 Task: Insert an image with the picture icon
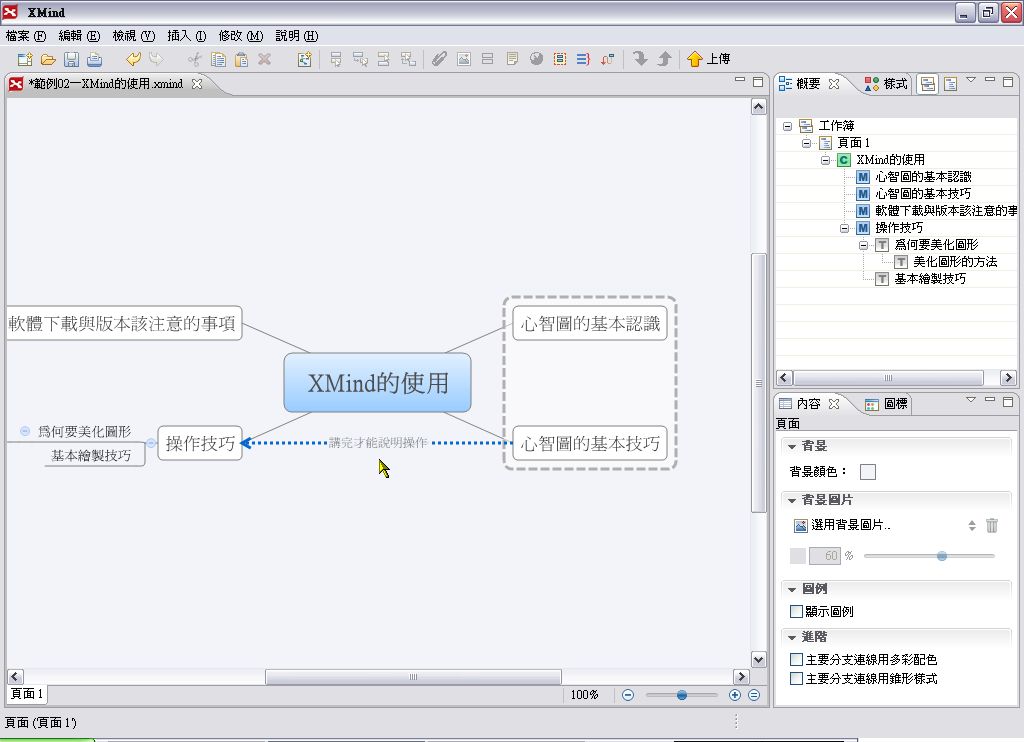click(464, 59)
